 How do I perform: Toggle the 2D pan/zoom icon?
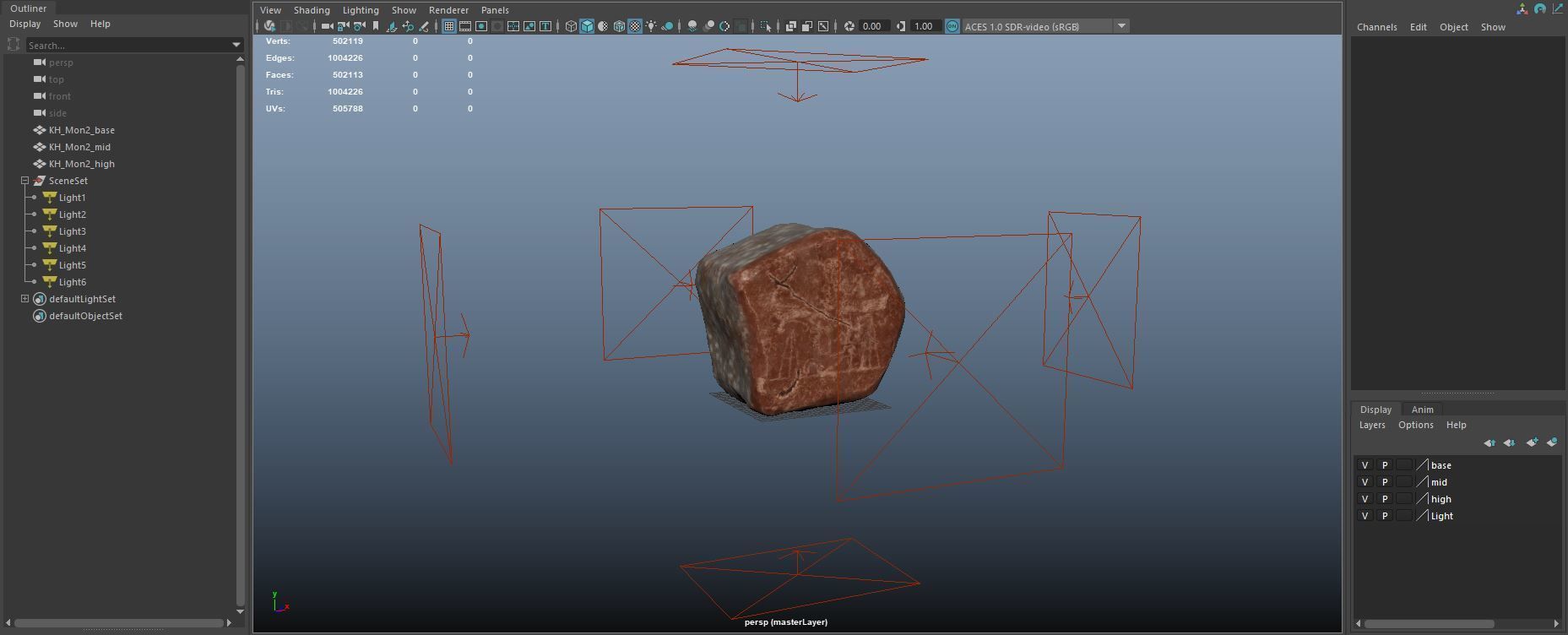(x=407, y=26)
